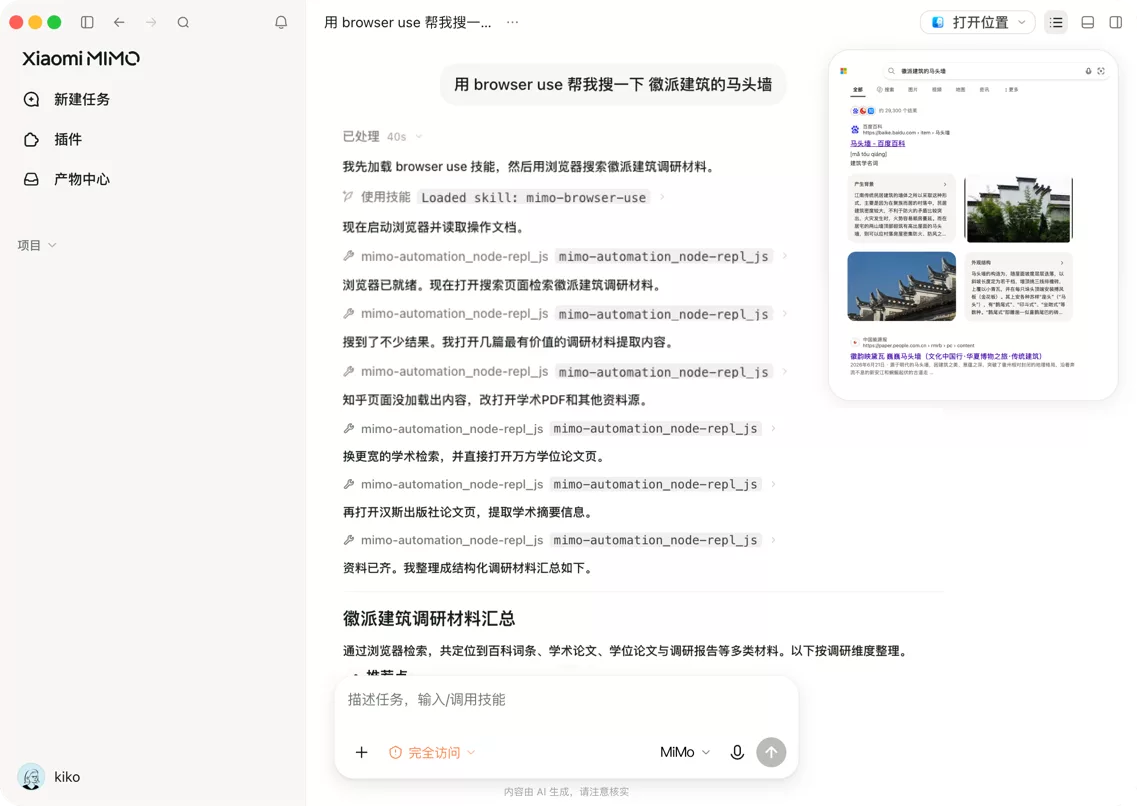Expand the 使用技能 Loaded skill row
Viewport: 1137px width, 806px height.
pos(504,197)
